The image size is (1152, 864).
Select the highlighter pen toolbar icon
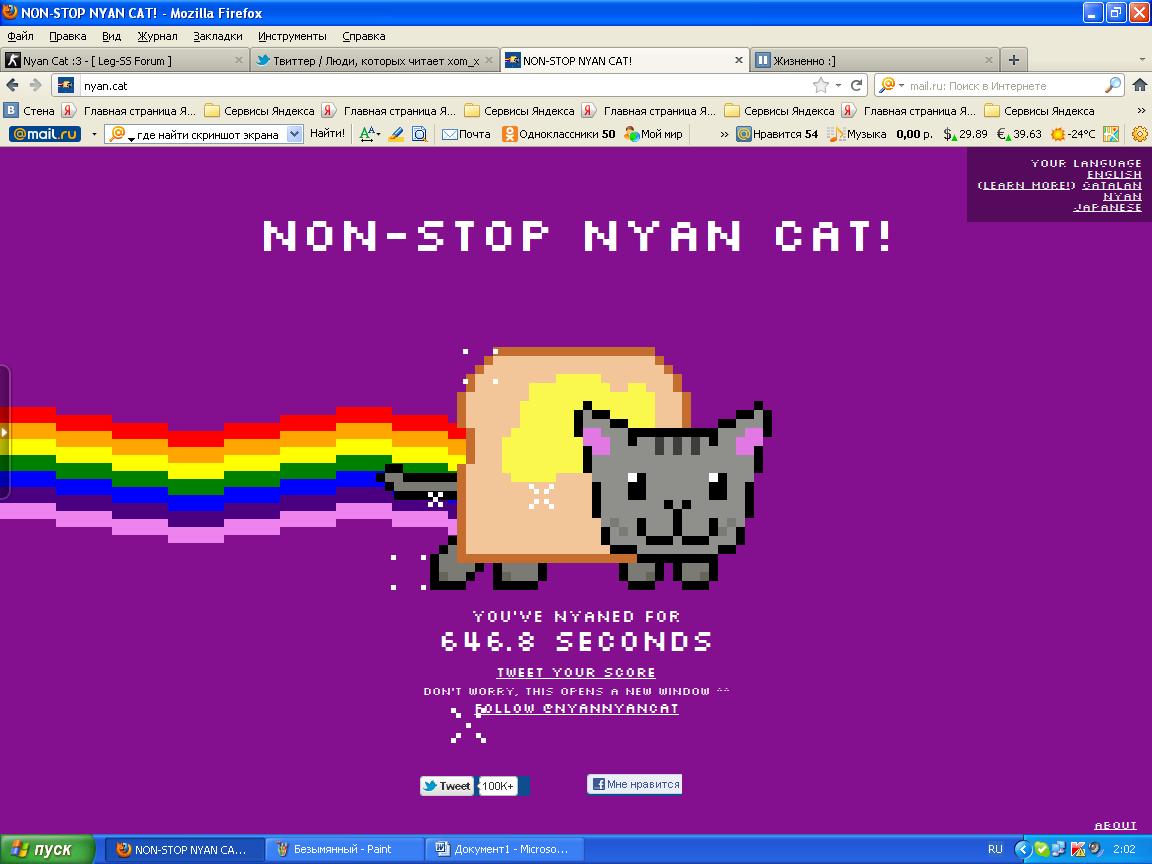pyautogui.click(x=396, y=134)
